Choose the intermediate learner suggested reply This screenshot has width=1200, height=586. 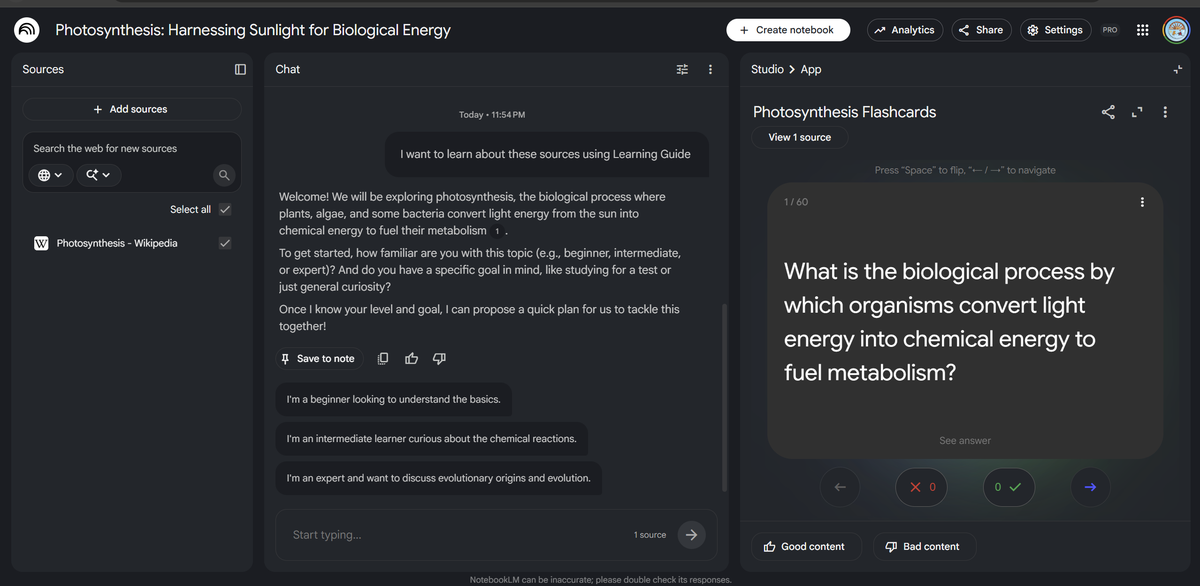coord(431,438)
